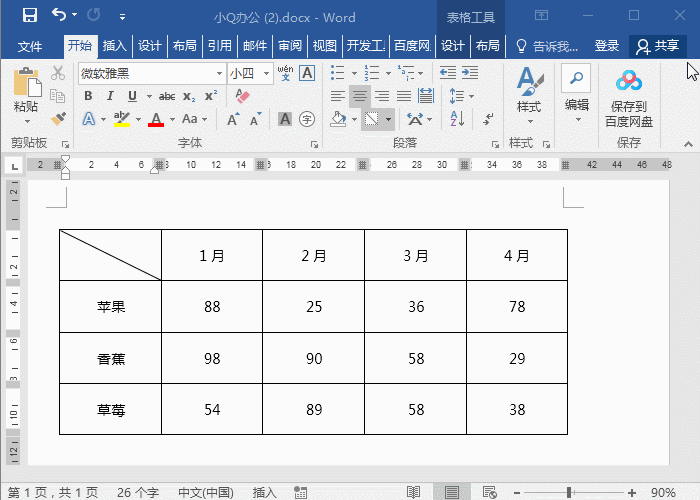Image resolution: width=700 pixels, height=500 pixels.
Task: Click the Enclose Characters circled icon
Action: point(307,119)
